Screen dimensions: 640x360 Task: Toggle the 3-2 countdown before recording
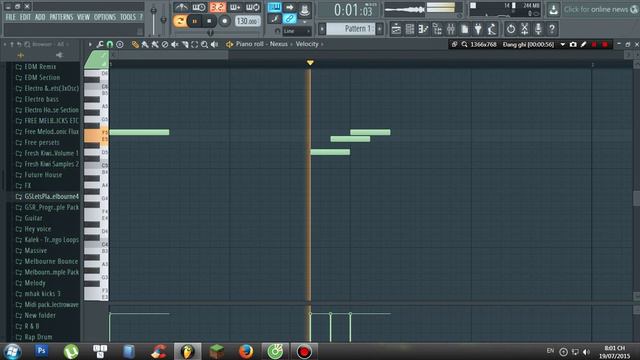(218, 7)
